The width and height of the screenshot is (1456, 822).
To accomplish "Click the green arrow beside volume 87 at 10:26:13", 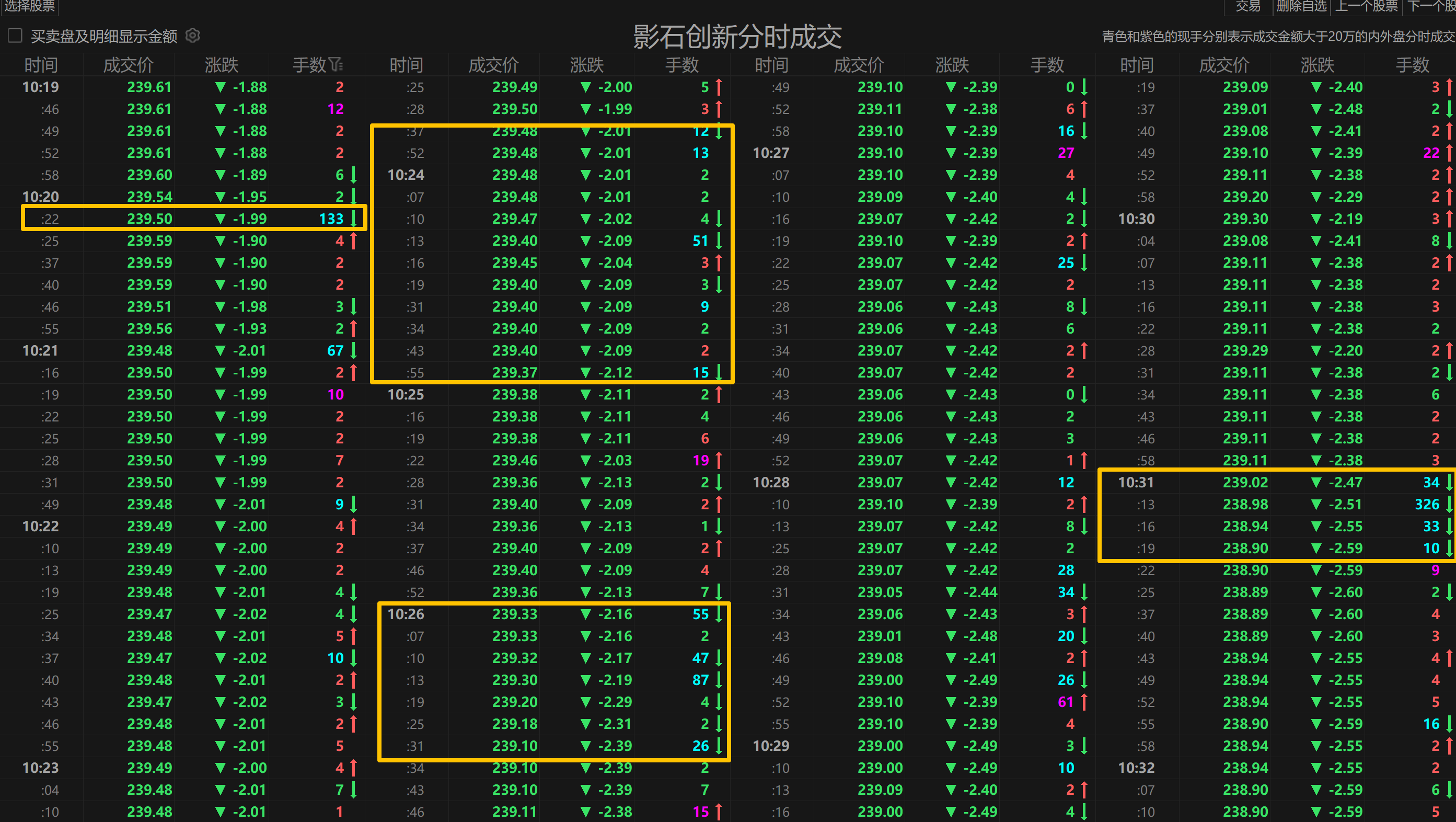I will (719, 680).
